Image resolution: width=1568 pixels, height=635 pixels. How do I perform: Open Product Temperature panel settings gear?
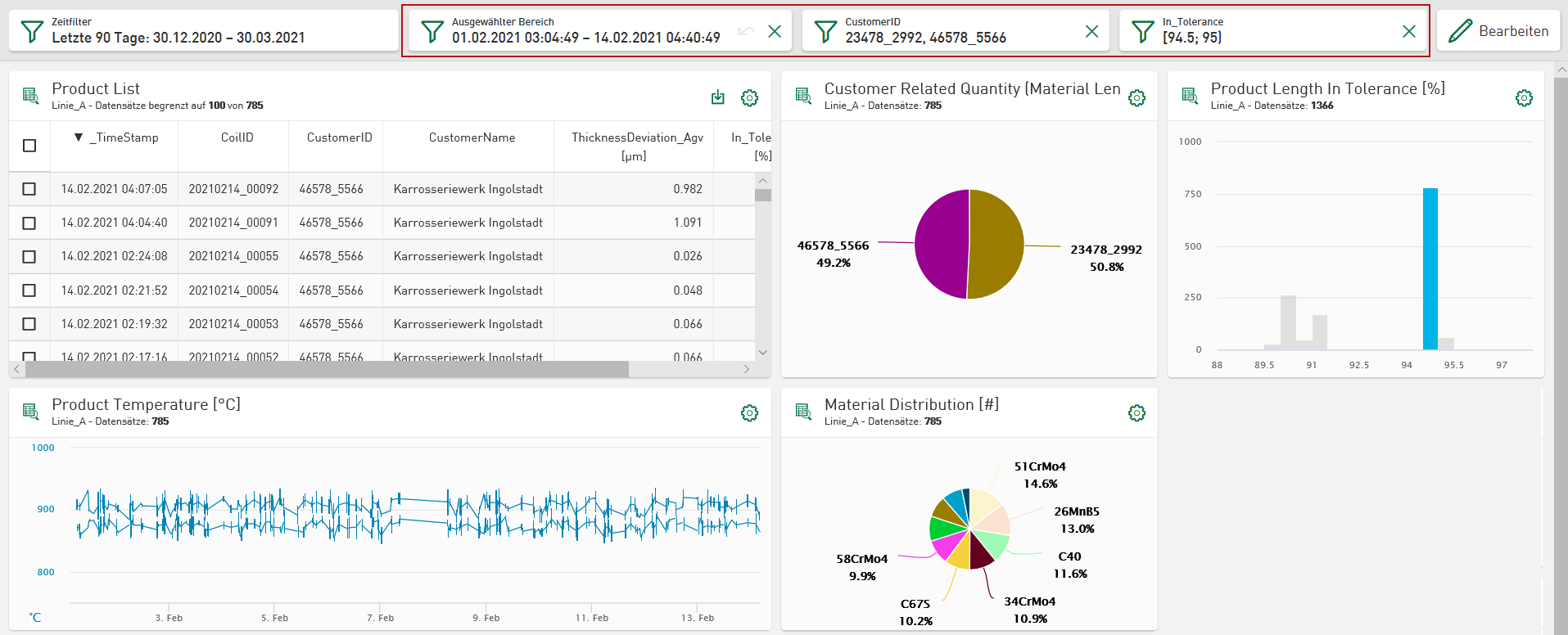point(749,413)
